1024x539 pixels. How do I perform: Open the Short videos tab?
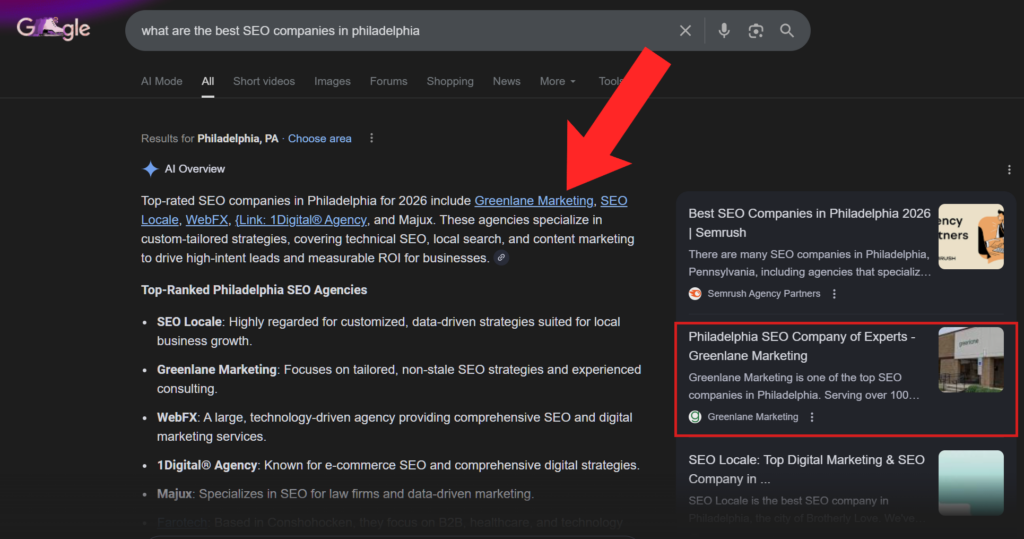pos(264,81)
